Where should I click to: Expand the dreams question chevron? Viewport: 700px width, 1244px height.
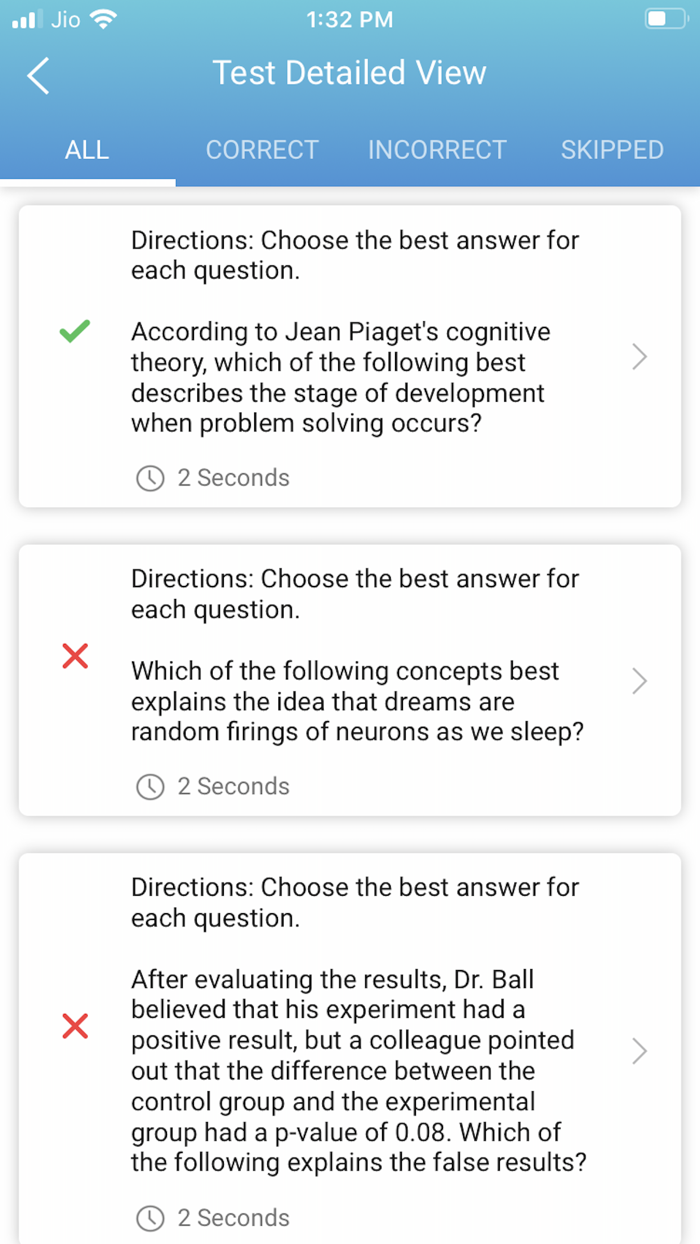point(640,681)
